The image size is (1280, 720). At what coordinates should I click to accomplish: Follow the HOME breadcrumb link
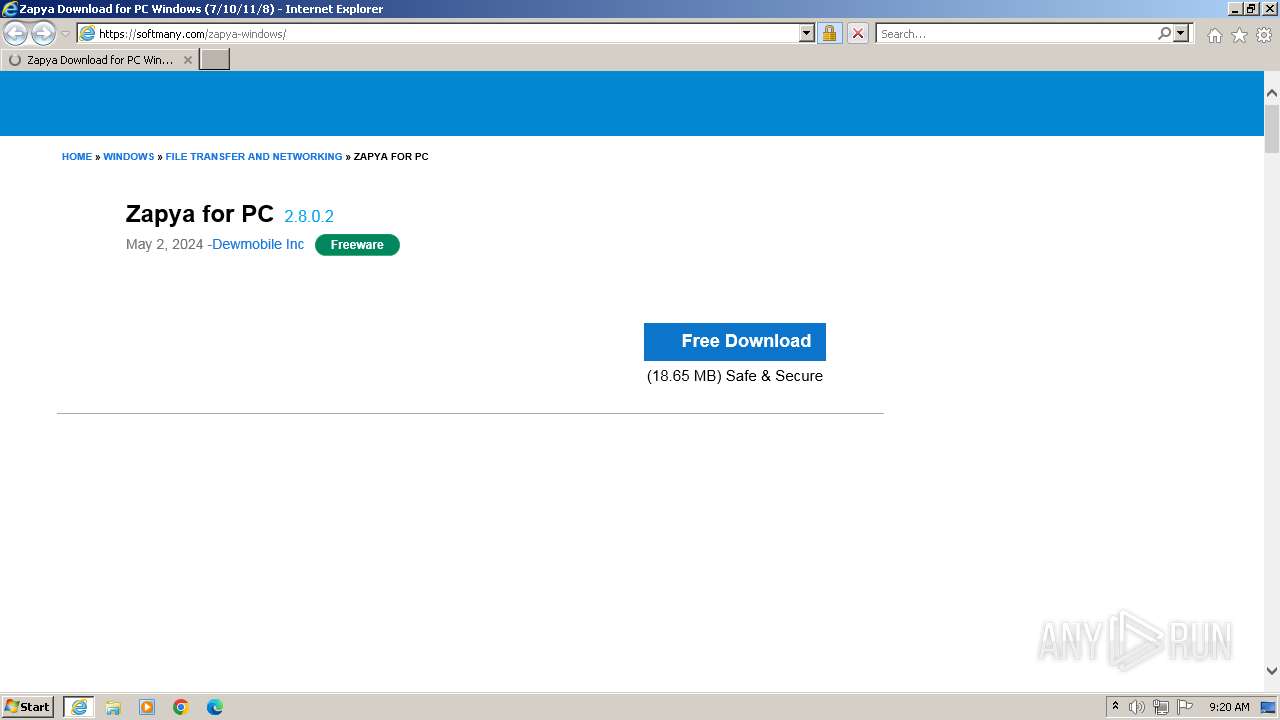pyautogui.click(x=77, y=157)
